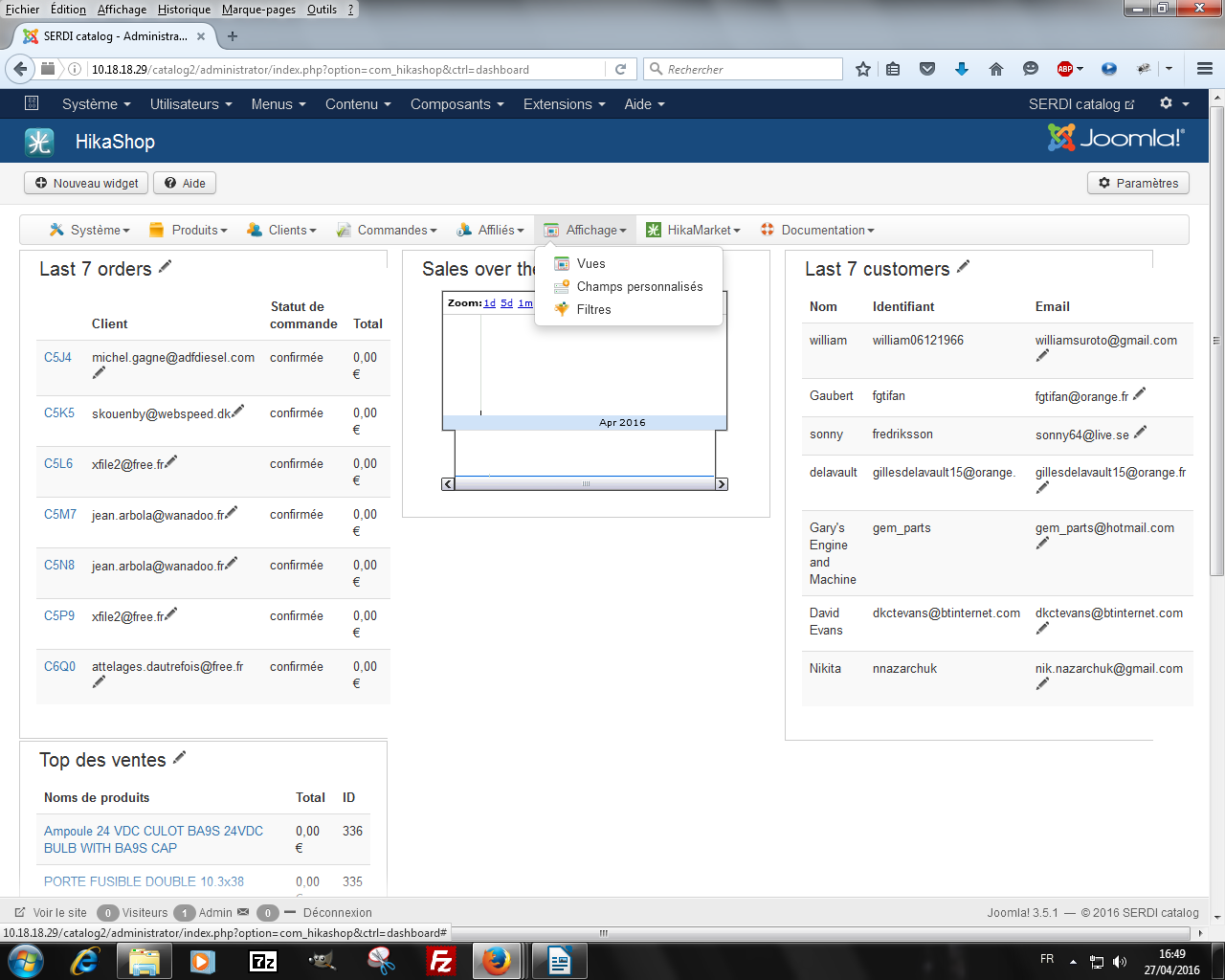Click pencil icon under williamsuroto@gmail.com

1042,356
